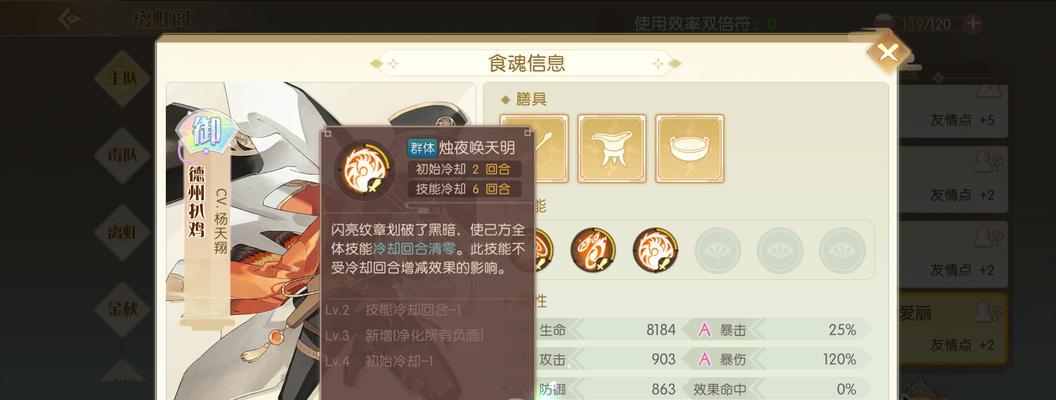This screenshot has height=400, width=1056.
Task: Toggle the 使用效率双倍符 checkbox
Action: [609, 22]
